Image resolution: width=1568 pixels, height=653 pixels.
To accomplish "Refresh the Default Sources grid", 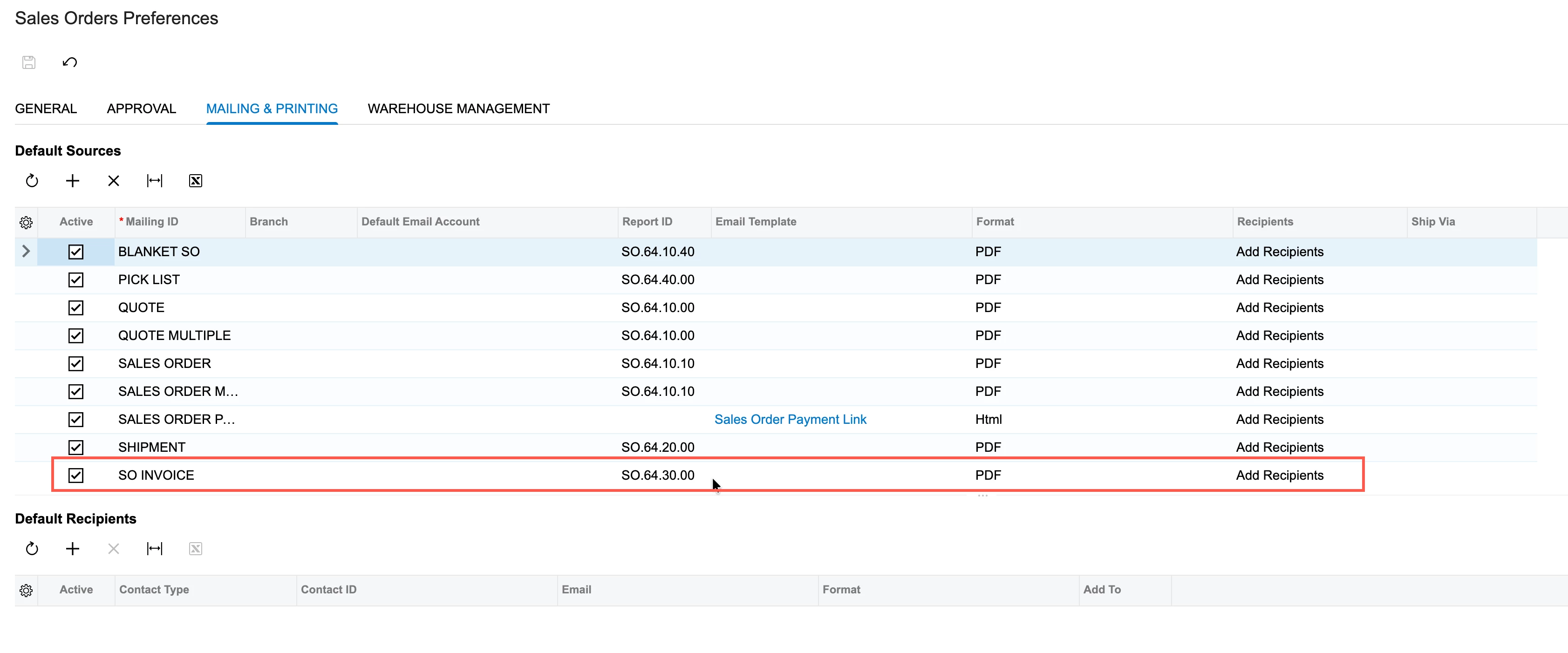I will pos(32,181).
